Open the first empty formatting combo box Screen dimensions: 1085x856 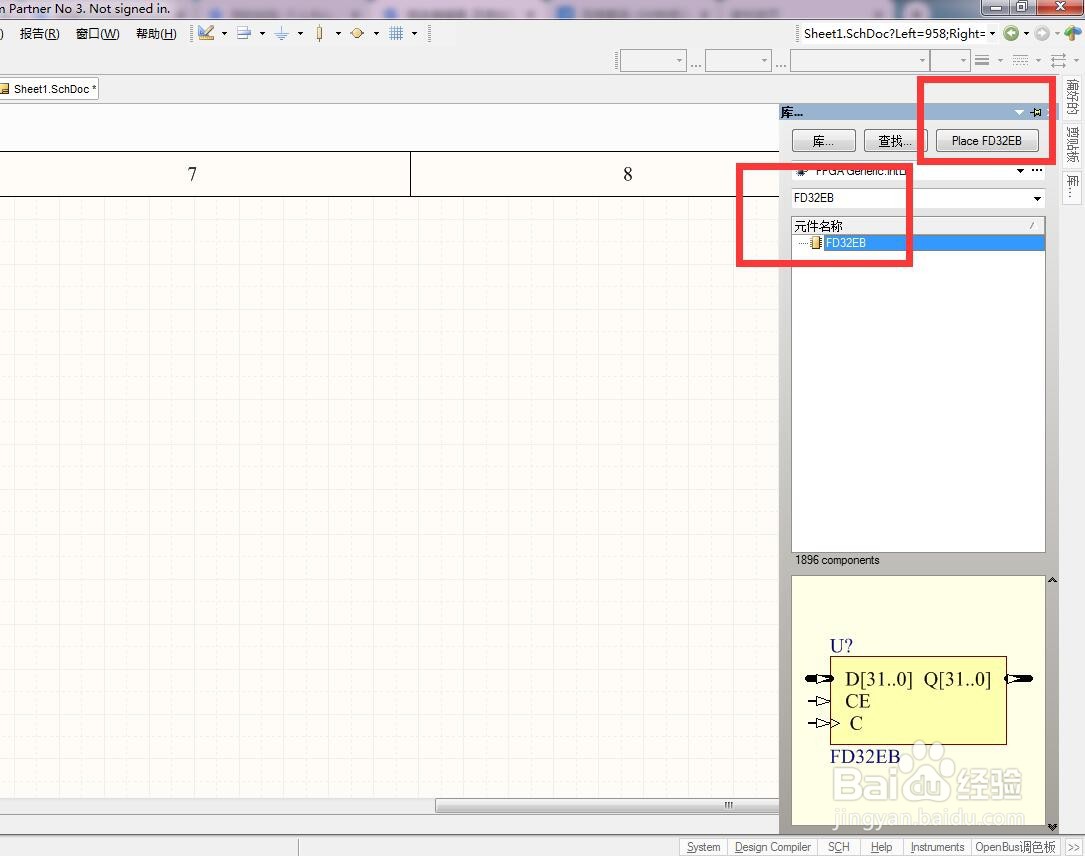653,61
